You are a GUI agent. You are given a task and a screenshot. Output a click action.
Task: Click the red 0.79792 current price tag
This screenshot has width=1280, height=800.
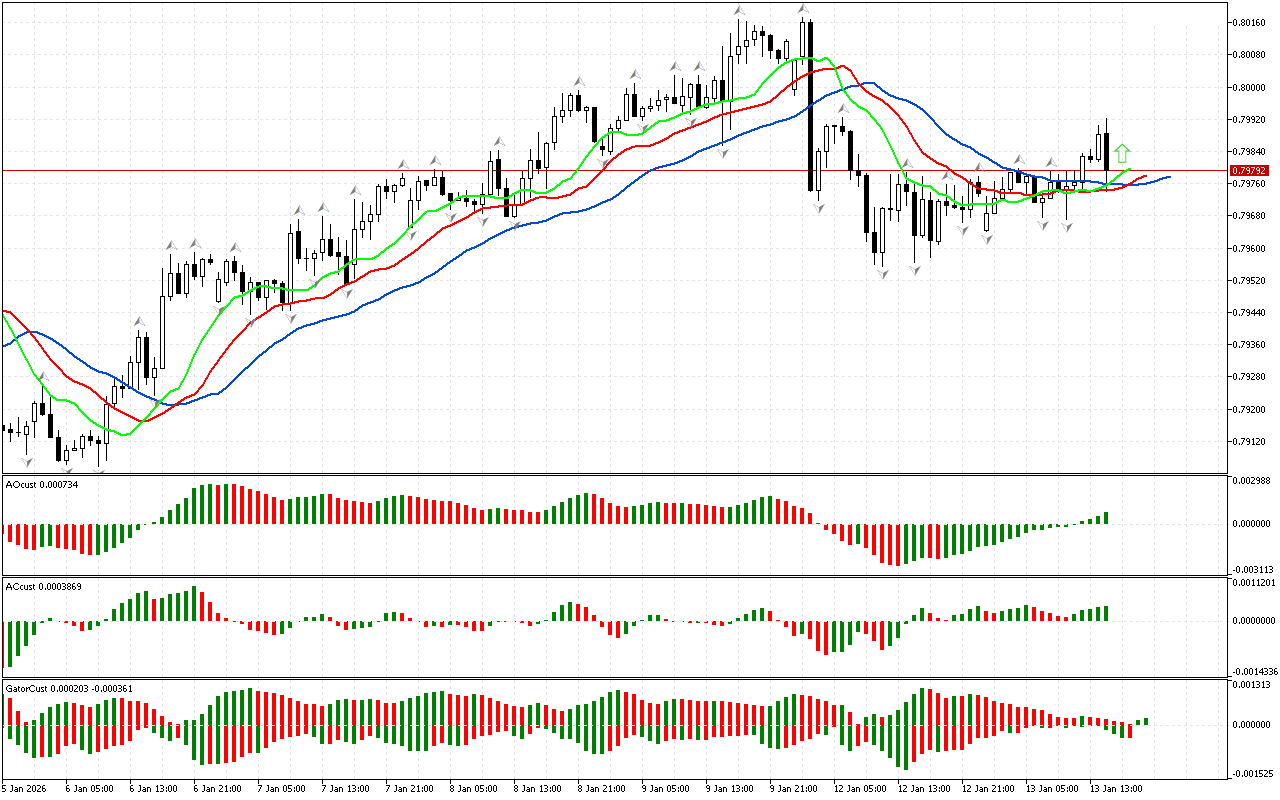tap(1249, 171)
